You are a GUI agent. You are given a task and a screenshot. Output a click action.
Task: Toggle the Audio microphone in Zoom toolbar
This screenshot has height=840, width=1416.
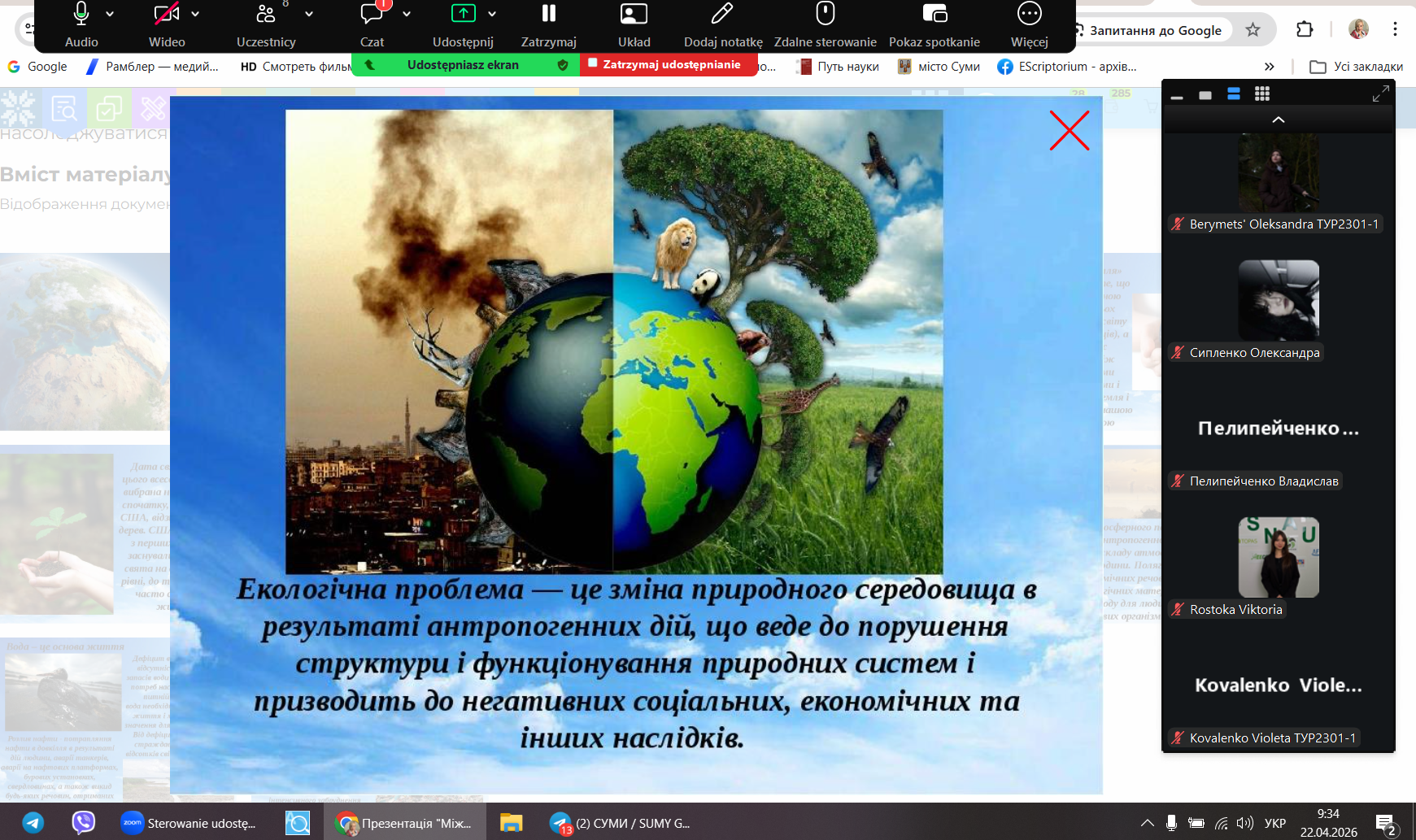click(81, 14)
